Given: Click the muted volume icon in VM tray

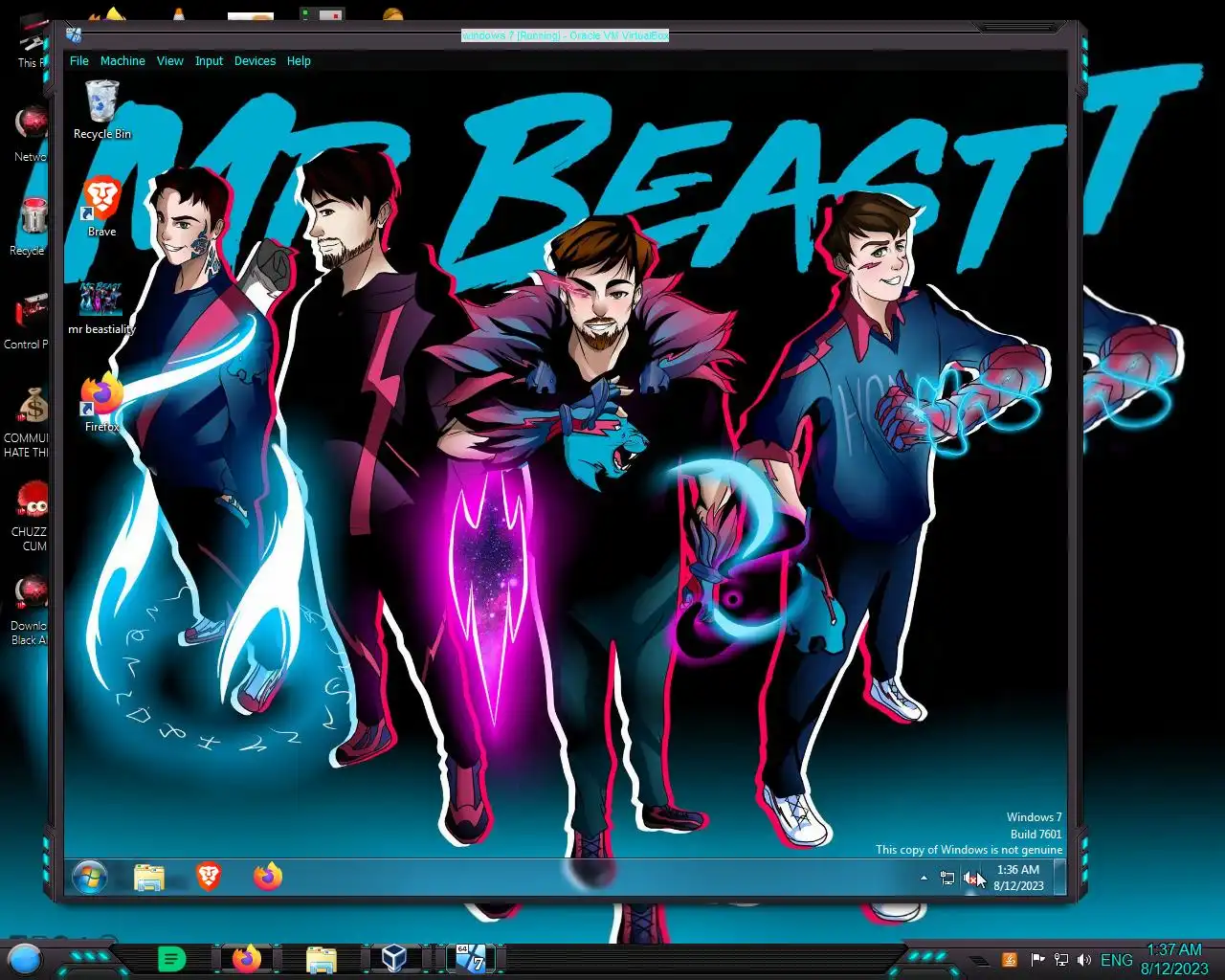Looking at the screenshot, I should click(970, 878).
